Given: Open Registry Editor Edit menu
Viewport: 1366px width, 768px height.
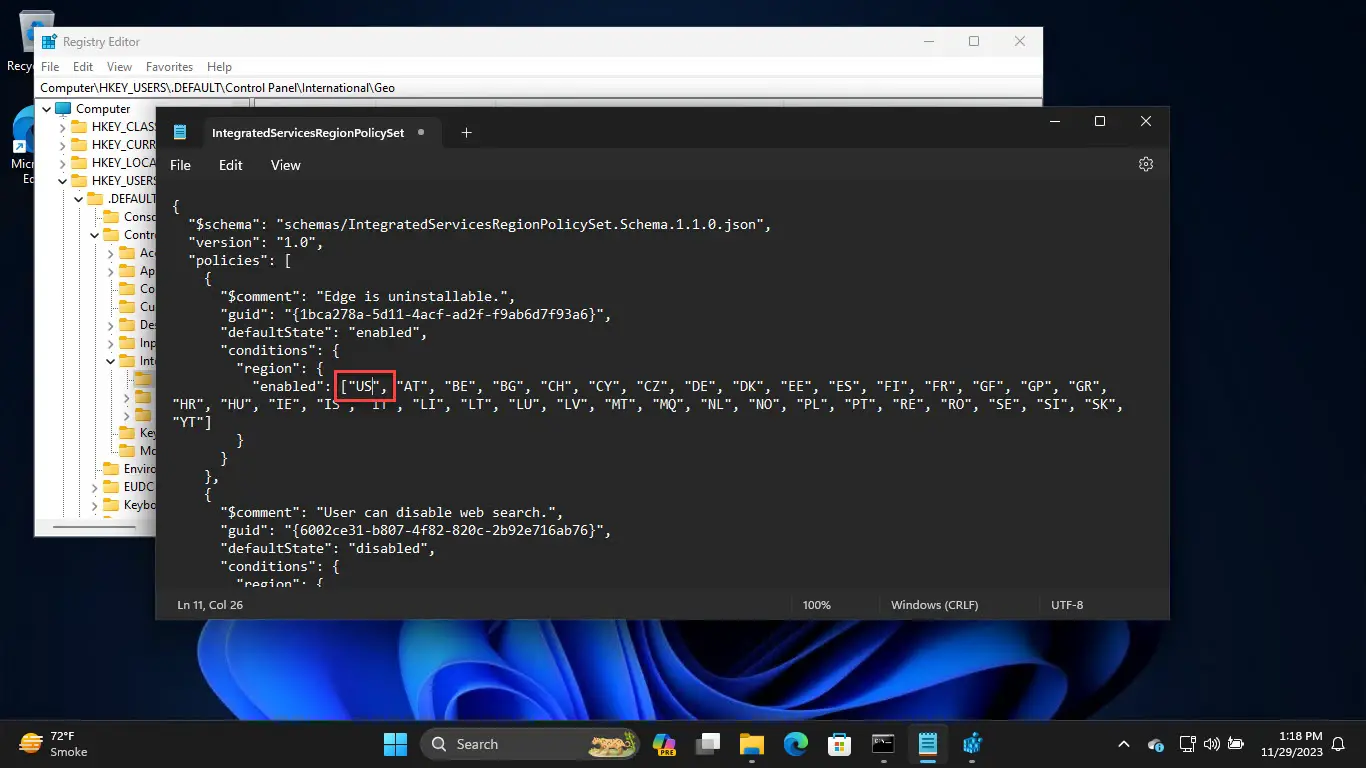Looking at the screenshot, I should [83, 67].
